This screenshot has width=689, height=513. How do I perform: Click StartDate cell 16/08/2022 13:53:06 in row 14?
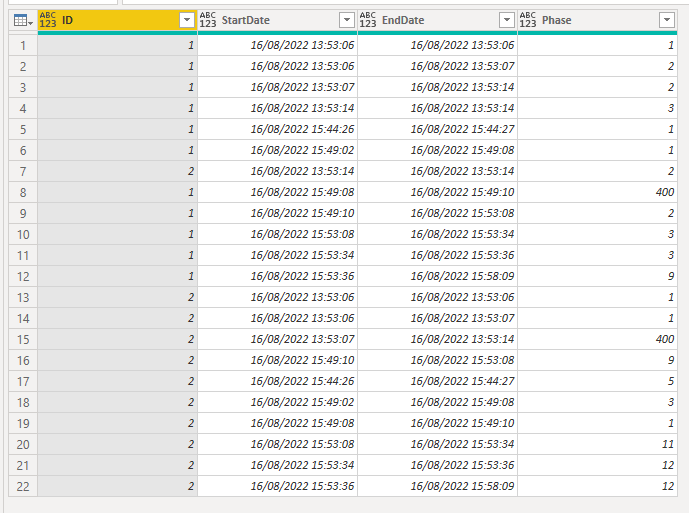click(278, 318)
